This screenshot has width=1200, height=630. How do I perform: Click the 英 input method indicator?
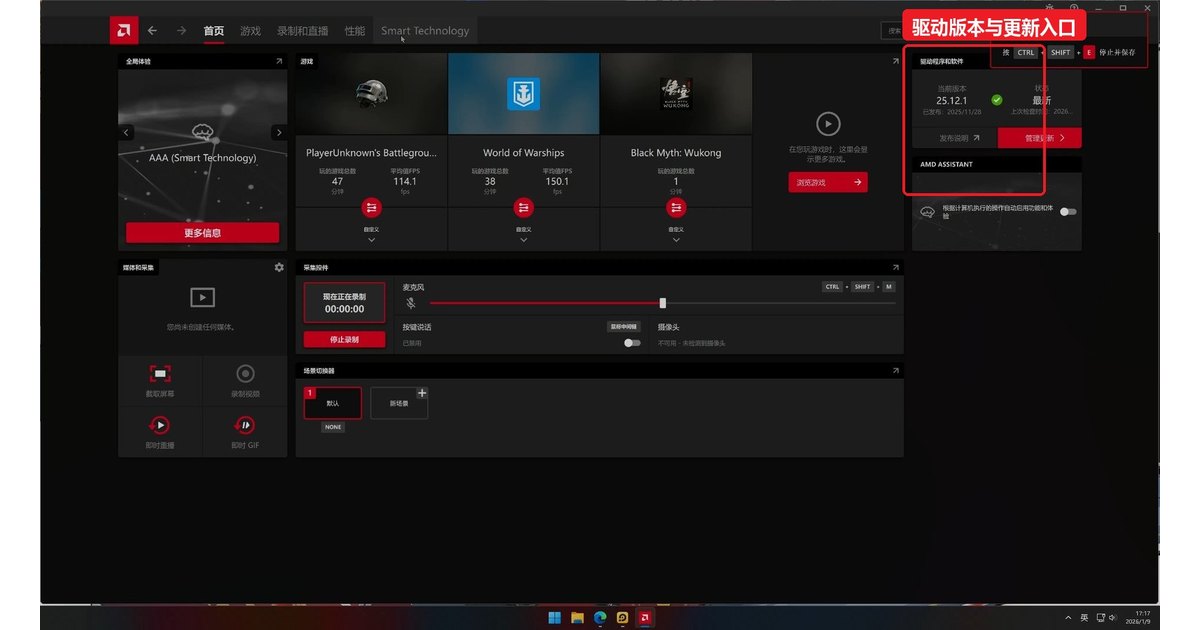point(1084,618)
